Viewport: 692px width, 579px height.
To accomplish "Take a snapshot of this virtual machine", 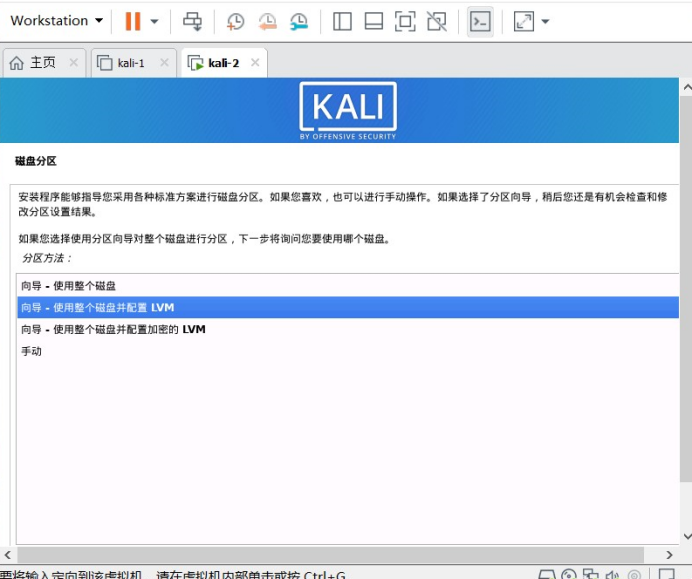I will [235, 21].
